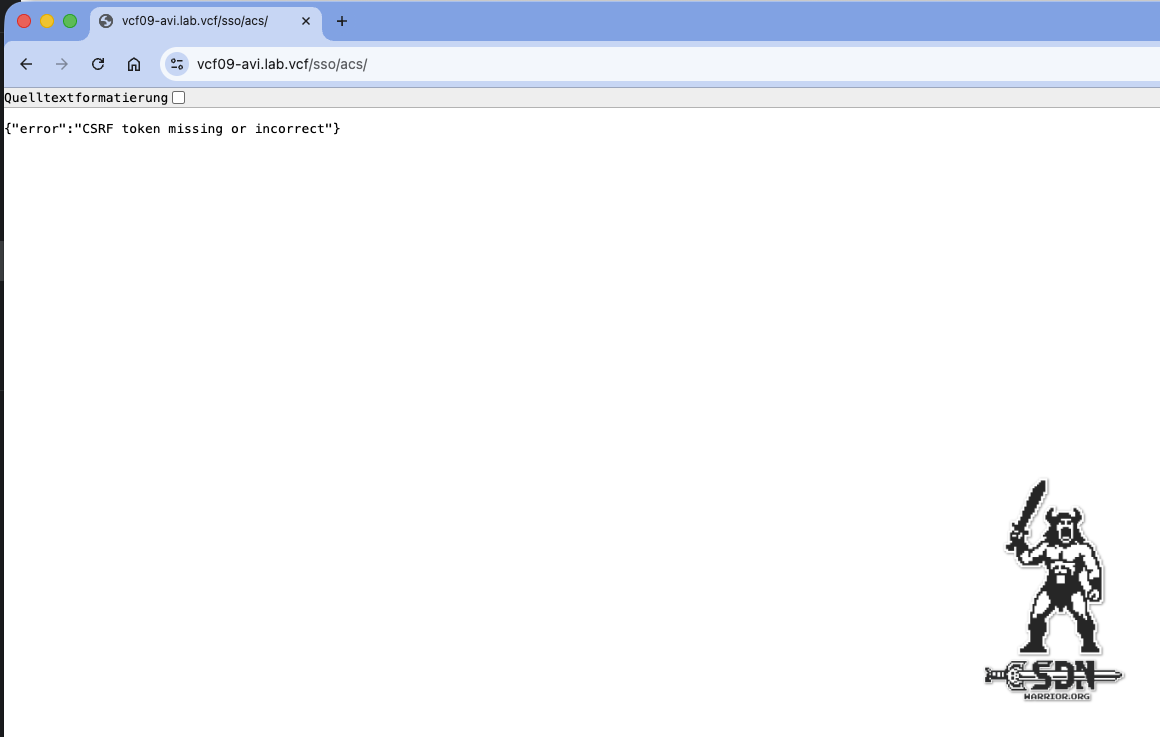This screenshot has width=1160, height=737.
Task: Open site permissions via the address bar icon
Action: click(x=176, y=63)
